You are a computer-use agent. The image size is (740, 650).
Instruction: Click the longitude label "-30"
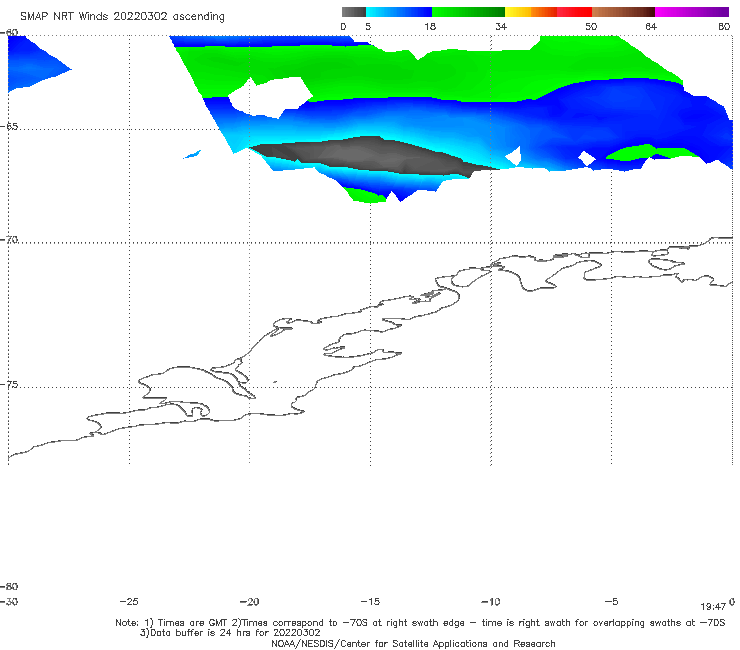(9, 602)
